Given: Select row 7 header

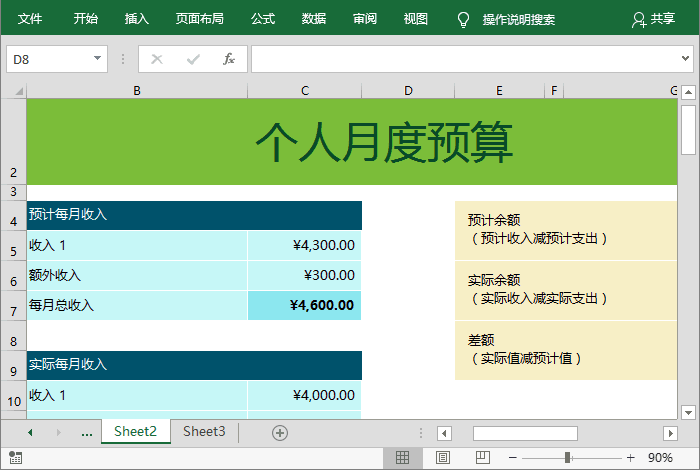Looking at the screenshot, I should pyautogui.click(x=13, y=306).
